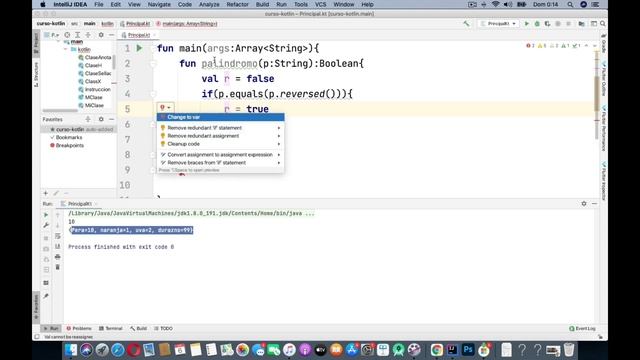Open the Principal run configuration dropdown
Screen dimensions: 640x360
498,24
